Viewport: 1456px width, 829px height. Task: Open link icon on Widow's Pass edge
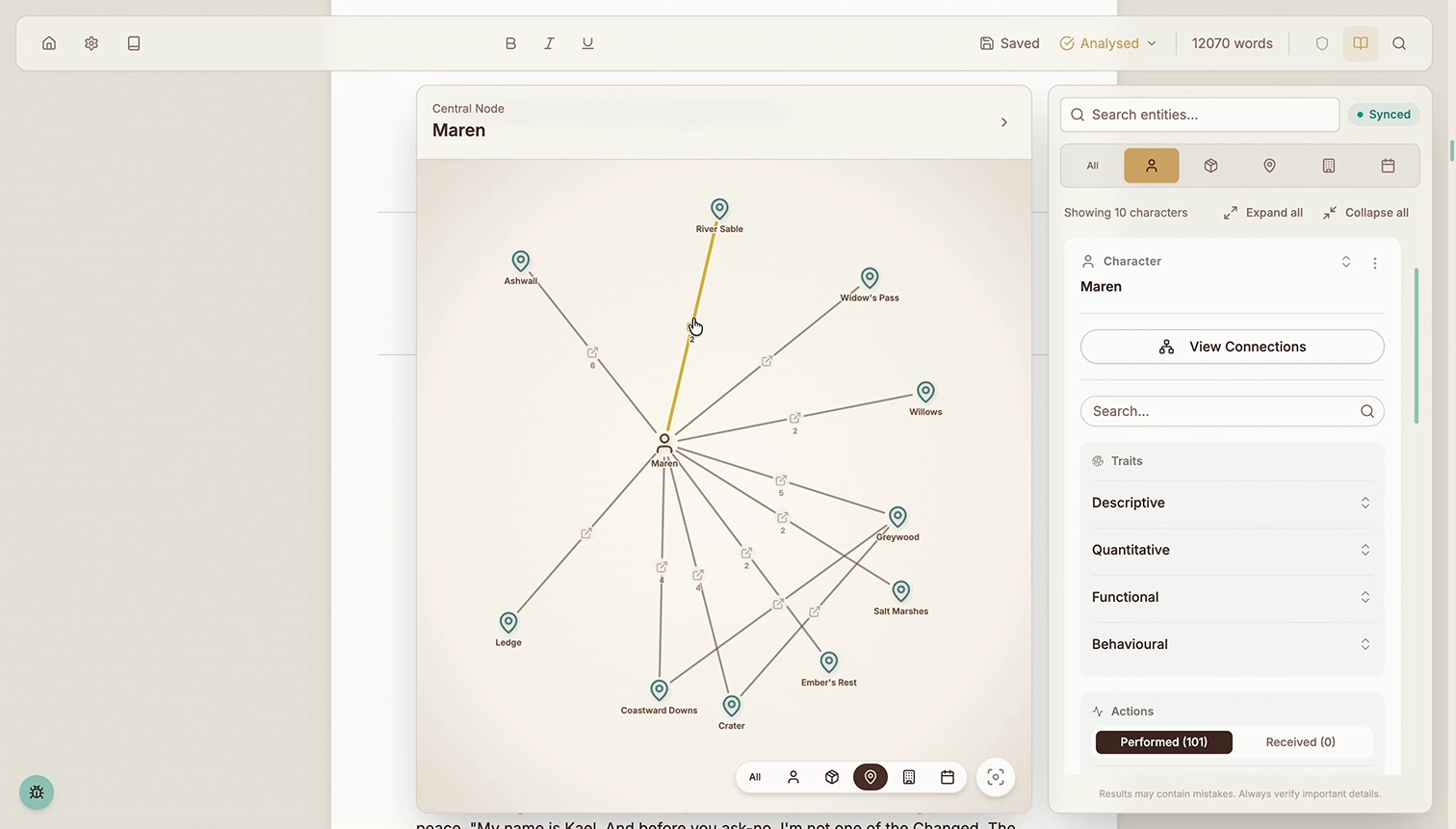(767, 361)
